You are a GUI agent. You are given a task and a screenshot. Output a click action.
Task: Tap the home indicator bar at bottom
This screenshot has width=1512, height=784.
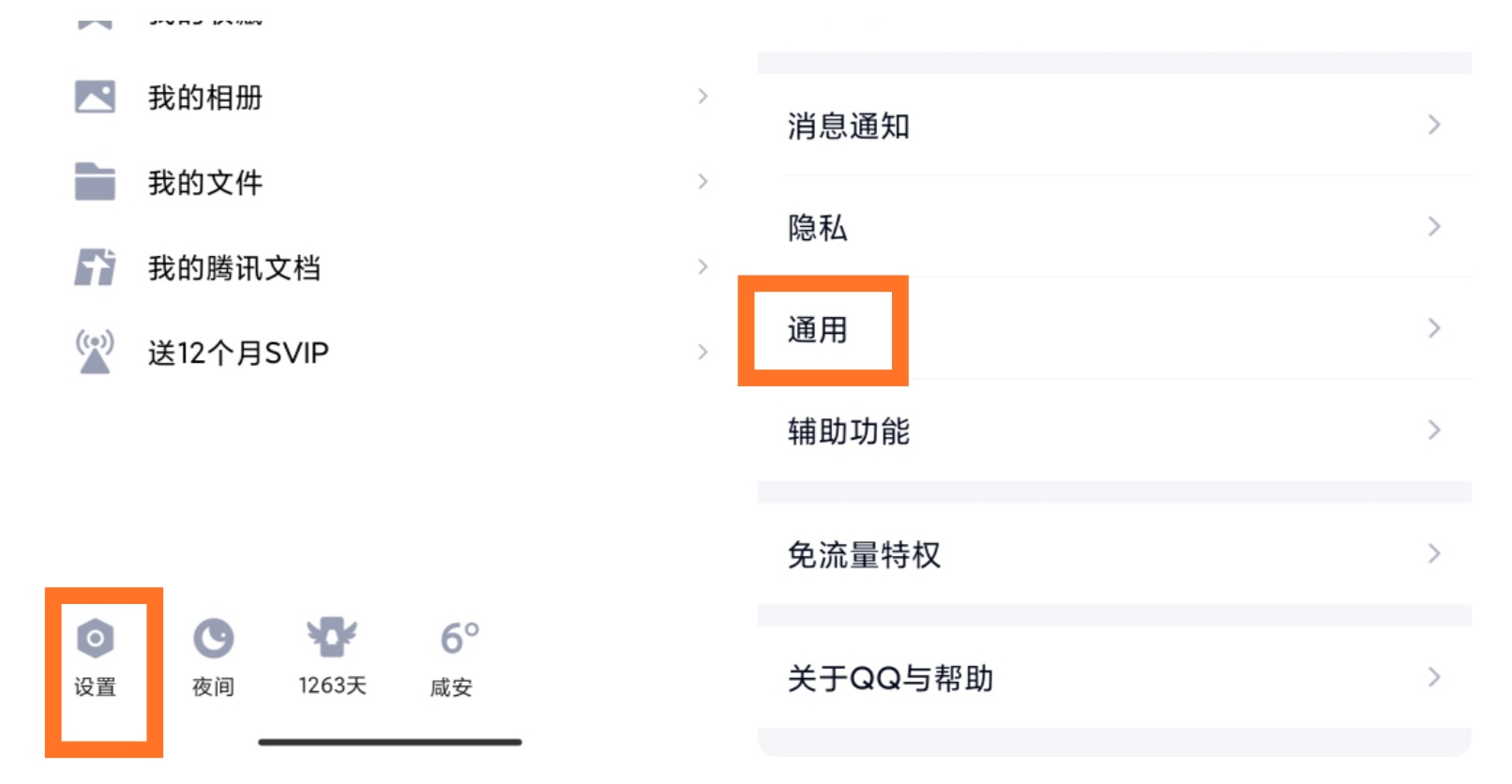(x=390, y=742)
